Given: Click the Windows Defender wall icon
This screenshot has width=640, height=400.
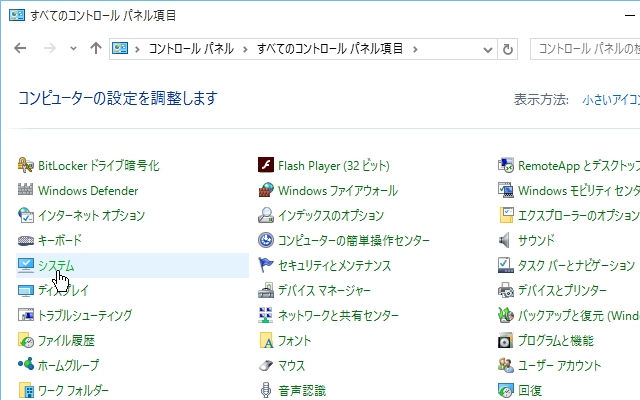Looking at the screenshot, I should 26,190.
